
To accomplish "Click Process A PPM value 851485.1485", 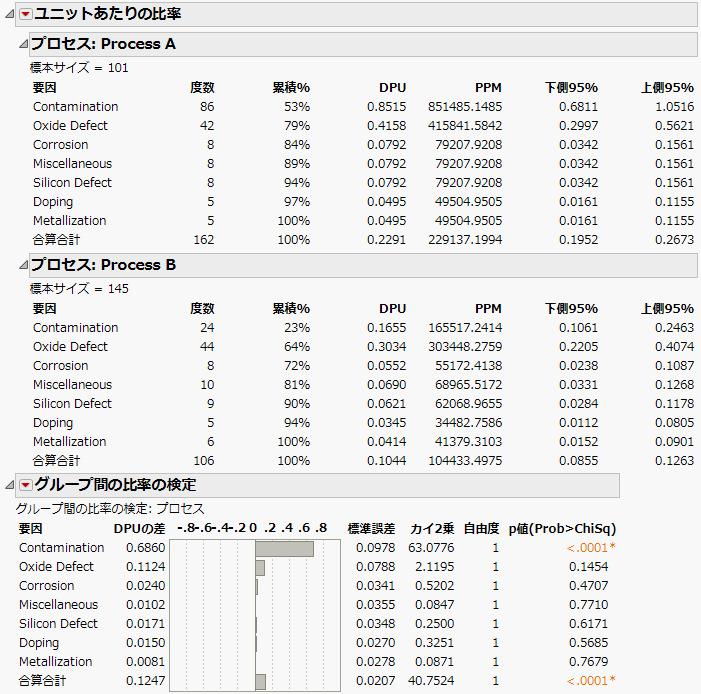I will pyautogui.click(x=465, y=106).
